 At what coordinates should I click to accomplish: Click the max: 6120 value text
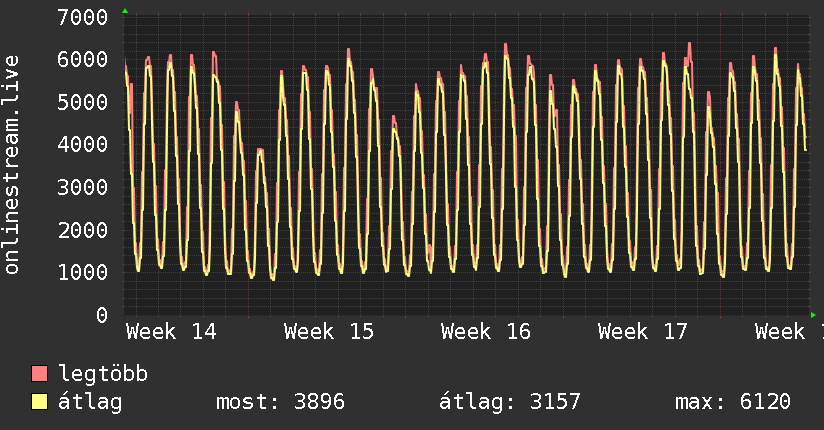(733, 402)
